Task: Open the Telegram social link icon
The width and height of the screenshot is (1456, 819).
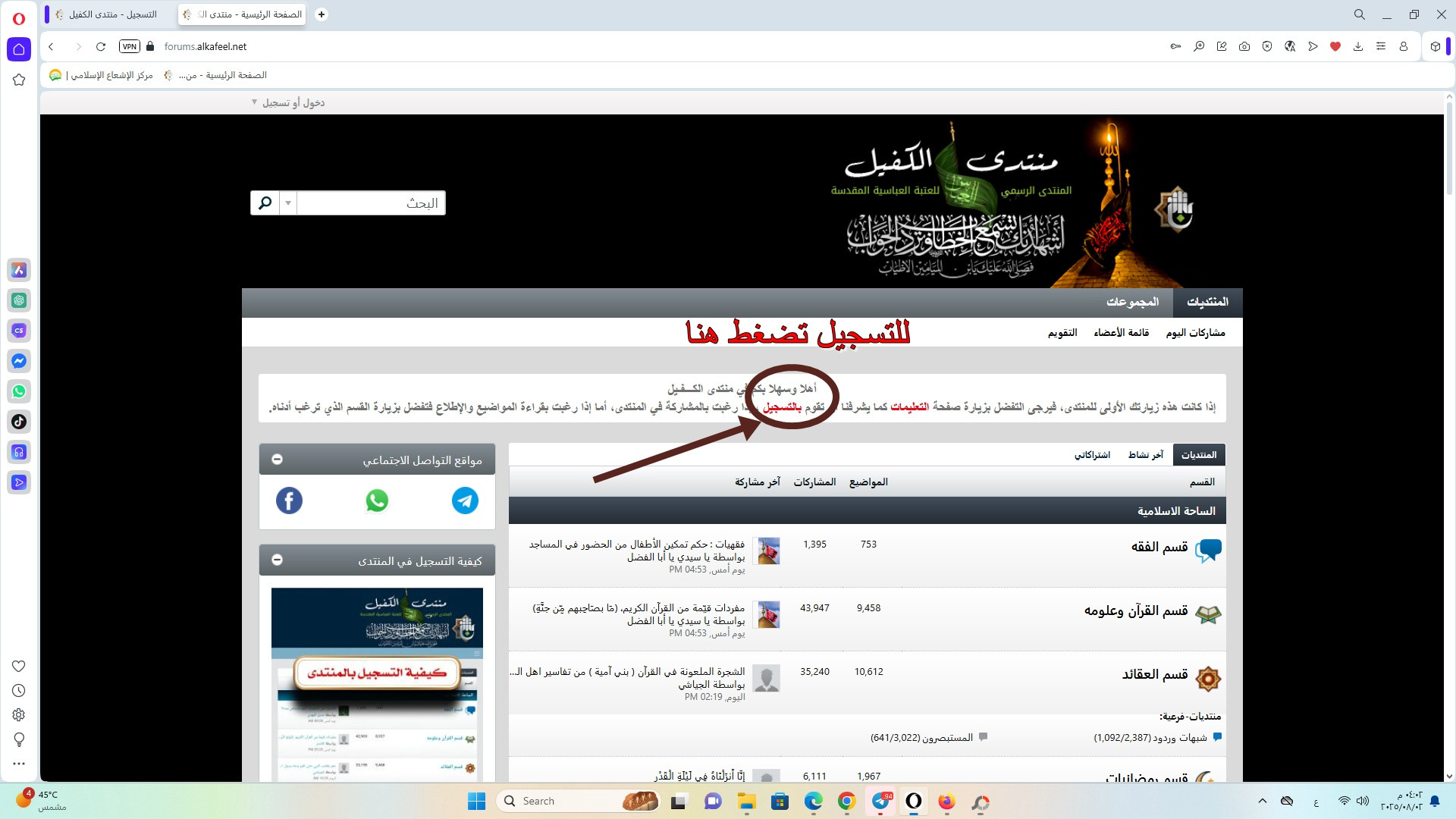Action: (x=465, y=500)
